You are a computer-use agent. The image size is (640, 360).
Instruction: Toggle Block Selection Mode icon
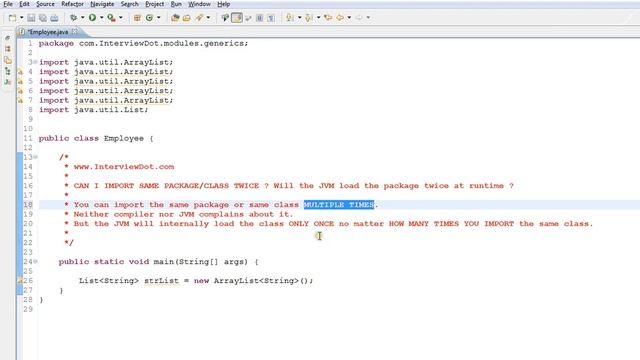click(x=260, y=18)
